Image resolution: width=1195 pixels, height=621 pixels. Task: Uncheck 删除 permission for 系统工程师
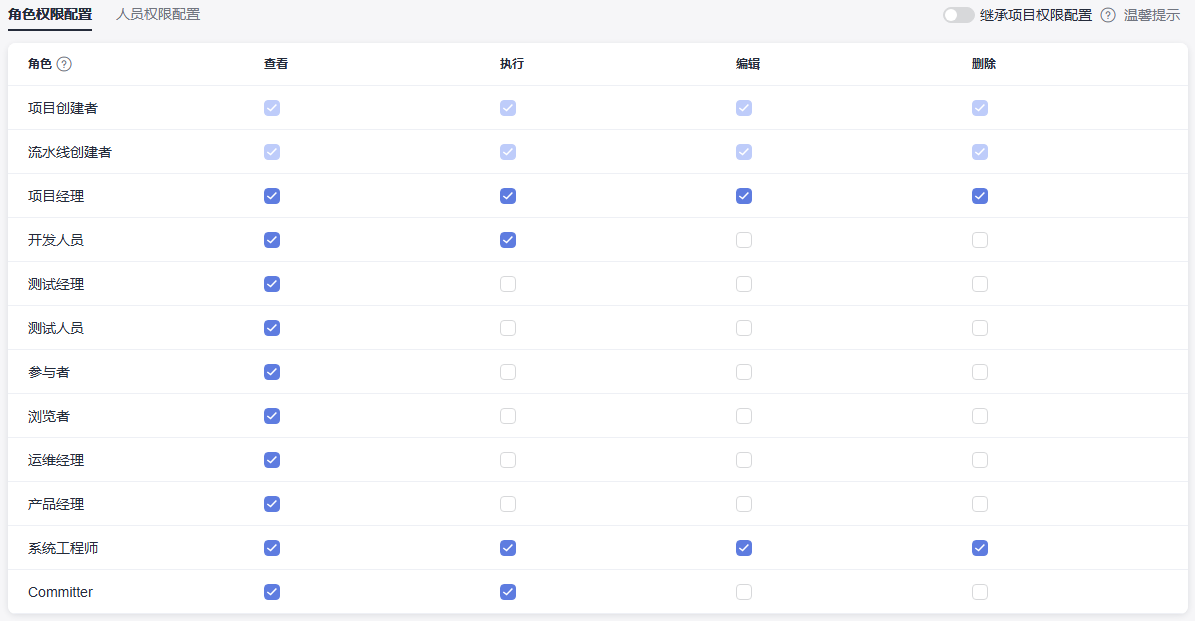pyautogui.click(x=980, y=548)
